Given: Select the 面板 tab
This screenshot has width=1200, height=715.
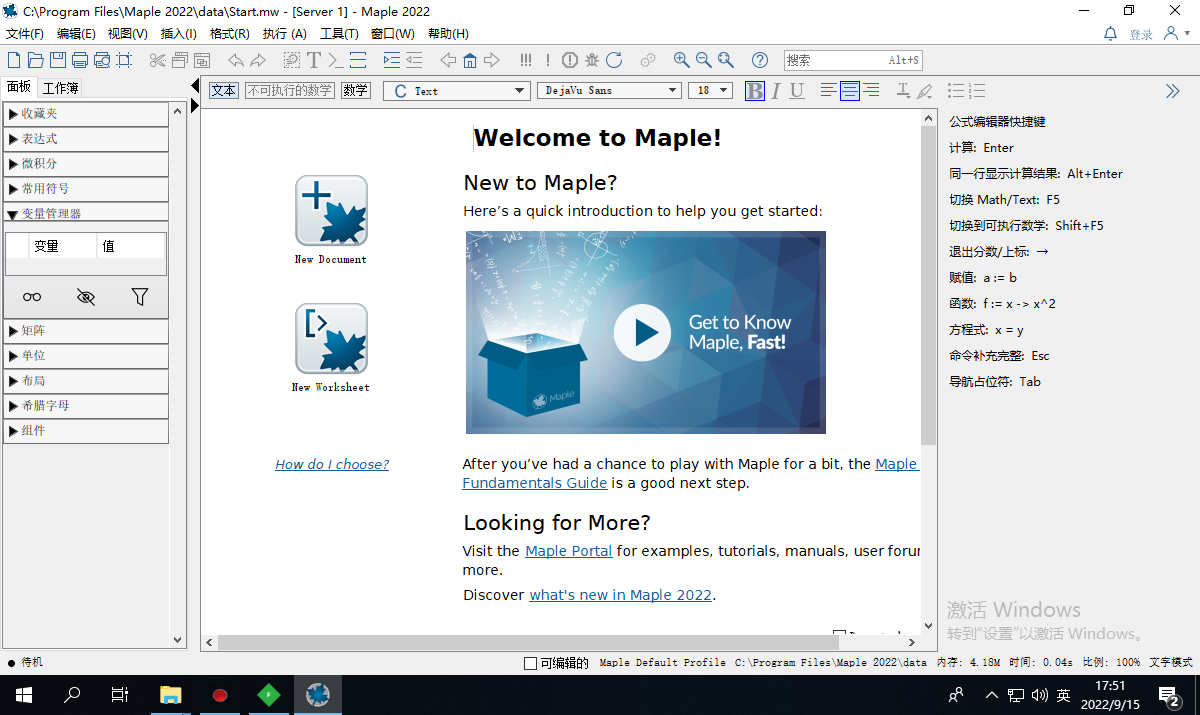Looking at the screenshot, I should 19,87.
